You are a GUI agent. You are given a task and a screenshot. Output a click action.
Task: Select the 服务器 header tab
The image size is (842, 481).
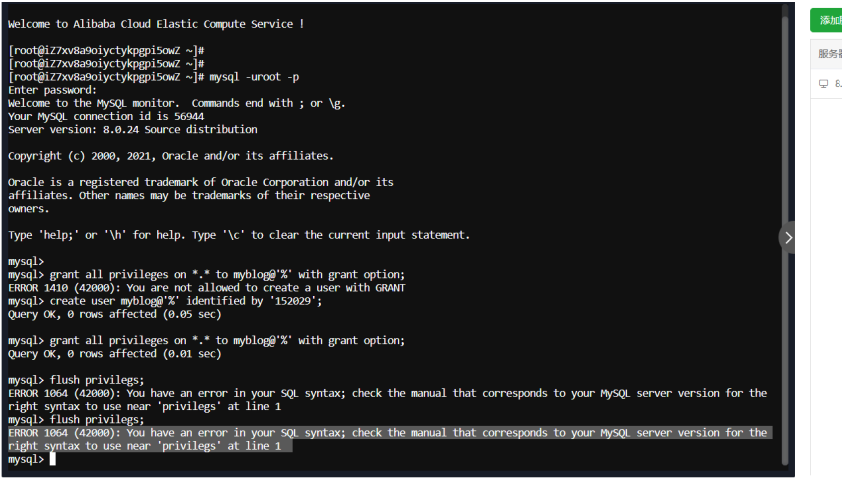(829, 53)
